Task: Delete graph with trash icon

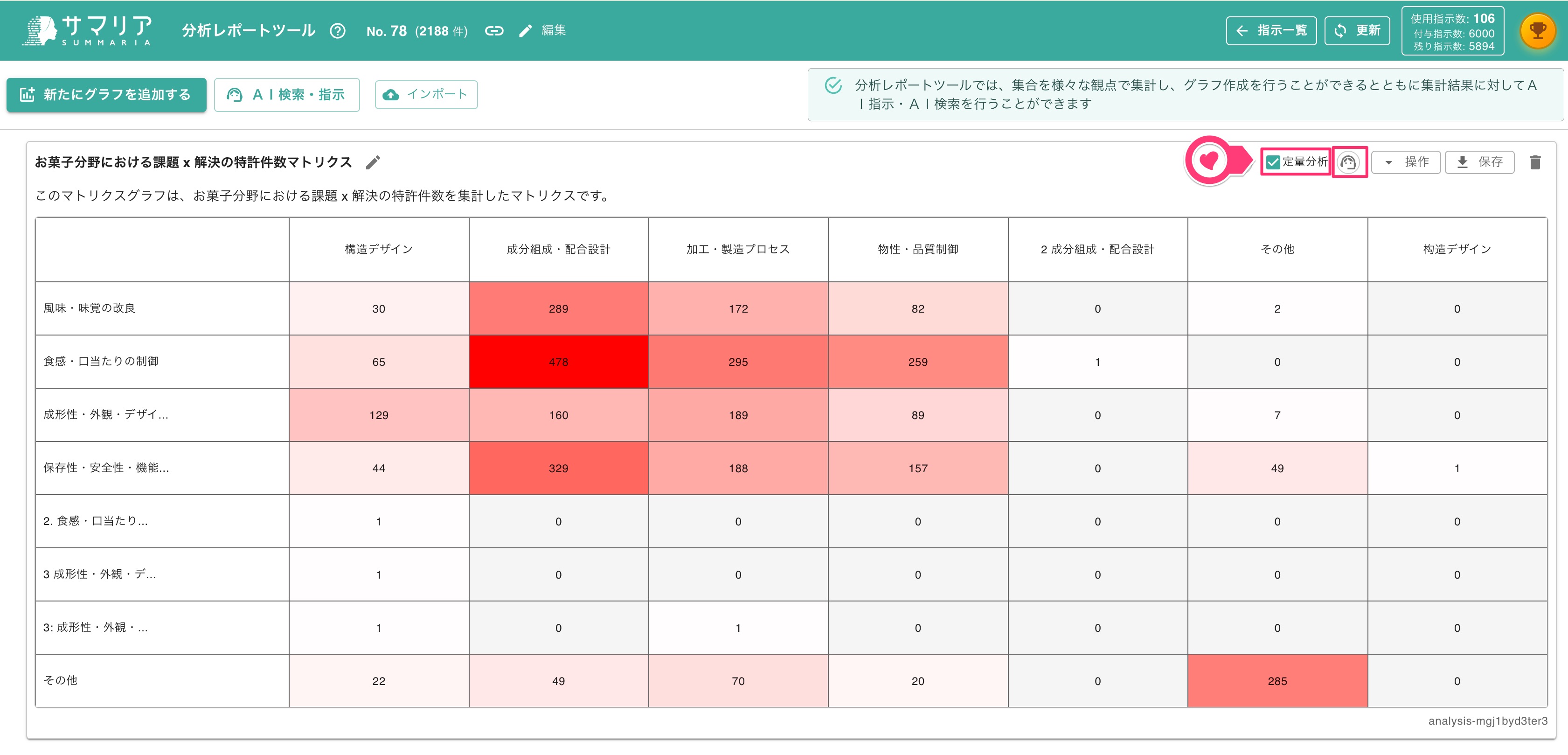Action: tap(1534, 162)
